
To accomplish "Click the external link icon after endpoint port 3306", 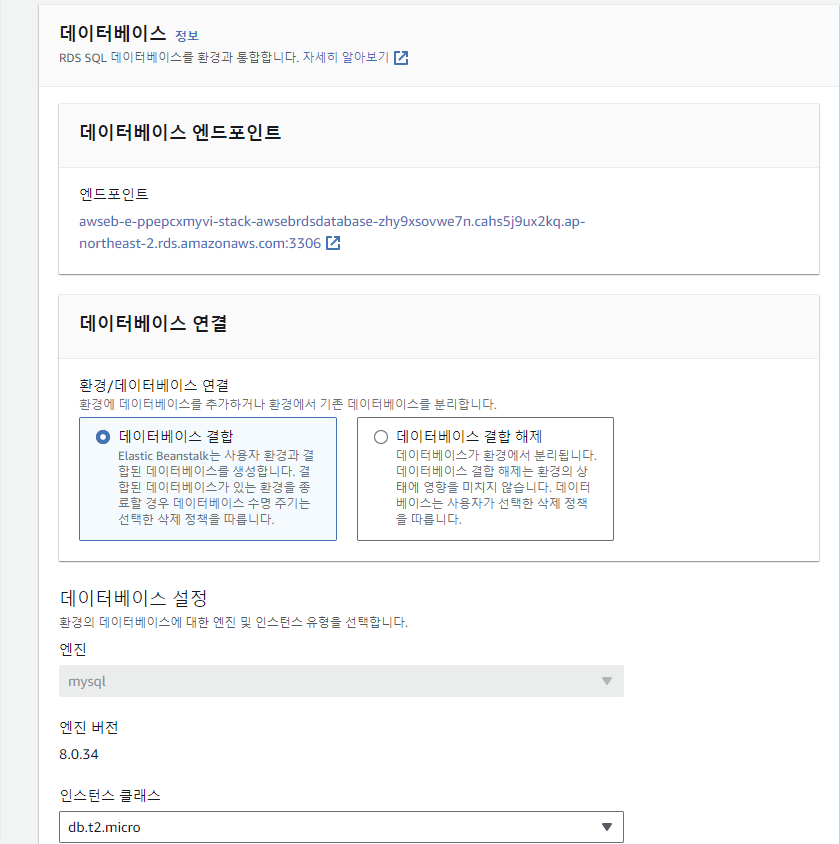I will 333,243.
